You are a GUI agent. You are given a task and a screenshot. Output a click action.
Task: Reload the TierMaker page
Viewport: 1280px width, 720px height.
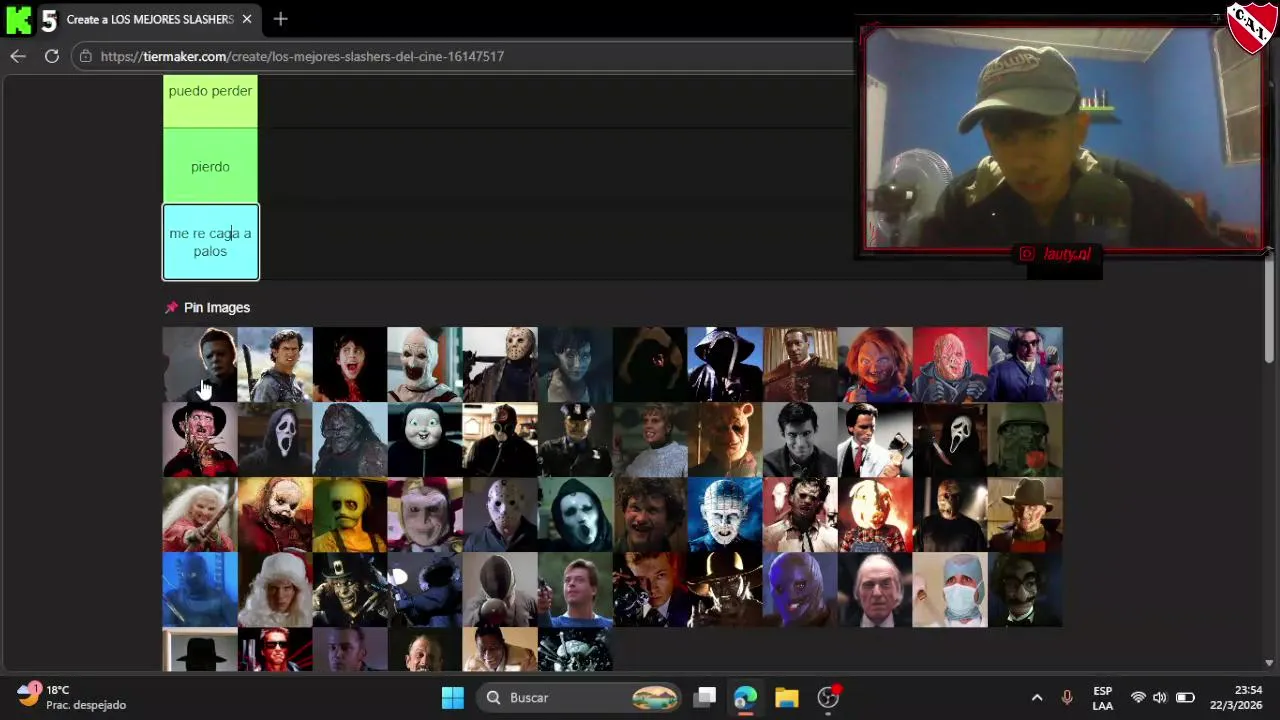coord(52,56)
